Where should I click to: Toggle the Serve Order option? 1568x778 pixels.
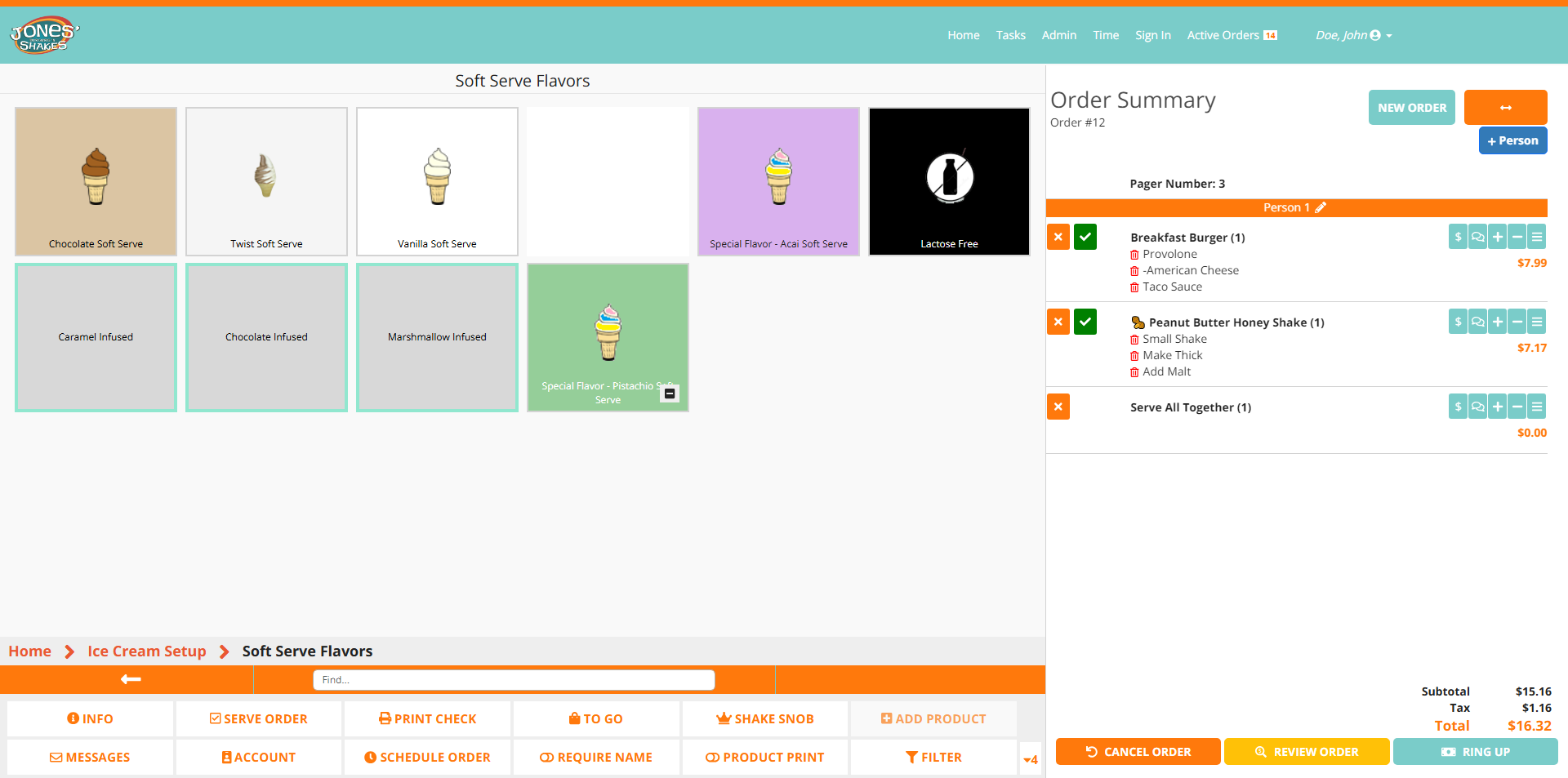coord(258,718)
